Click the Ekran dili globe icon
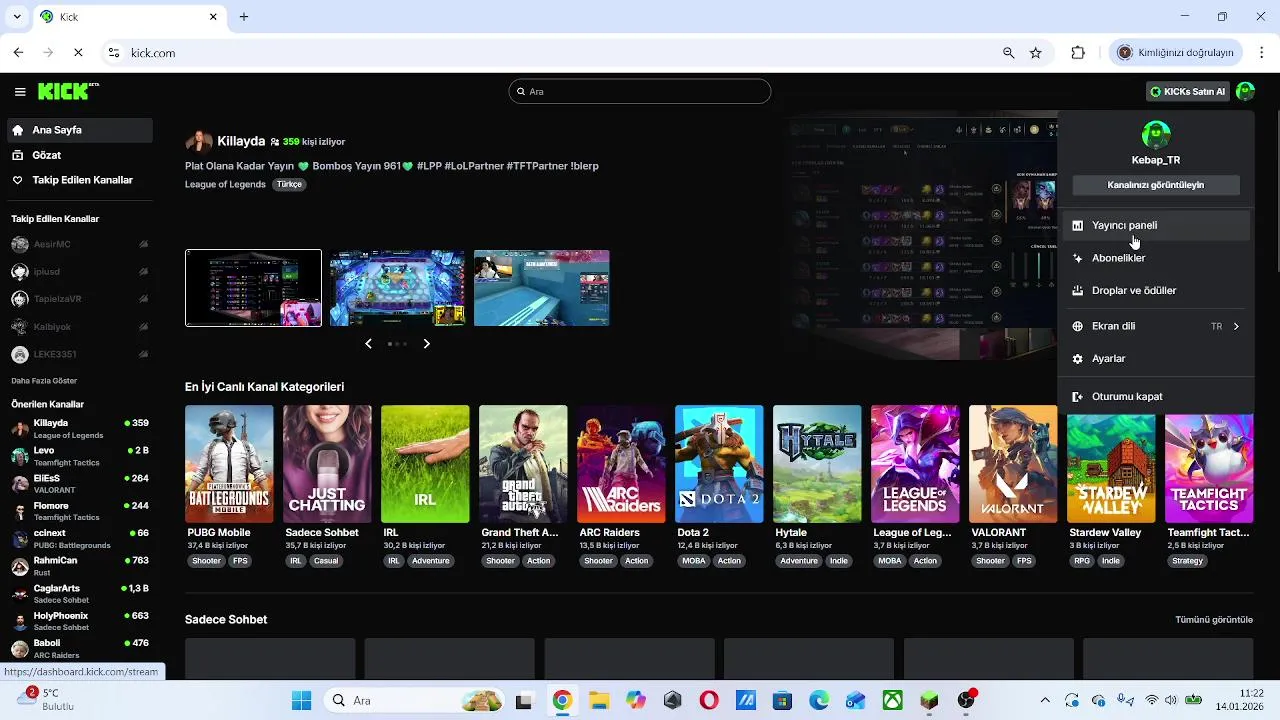1280x720 pixels. 1077,326
